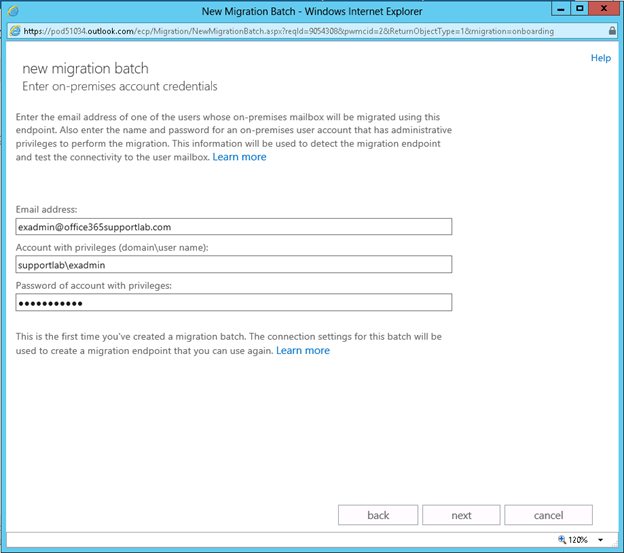Open the Learn more link about migration endpoint

click(303, 350)
